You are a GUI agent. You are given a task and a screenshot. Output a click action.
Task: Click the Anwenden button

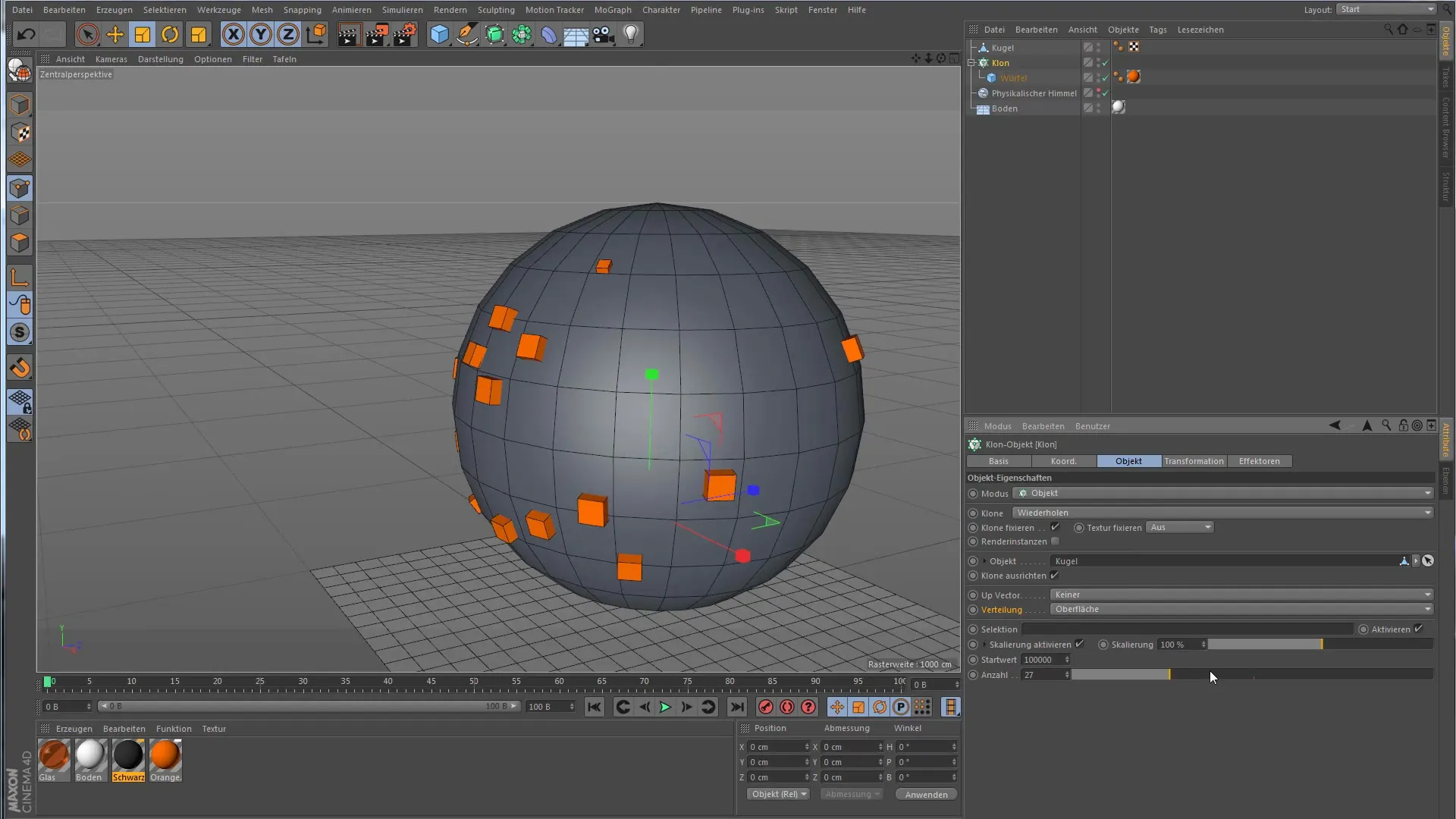[x=926, y=795]
